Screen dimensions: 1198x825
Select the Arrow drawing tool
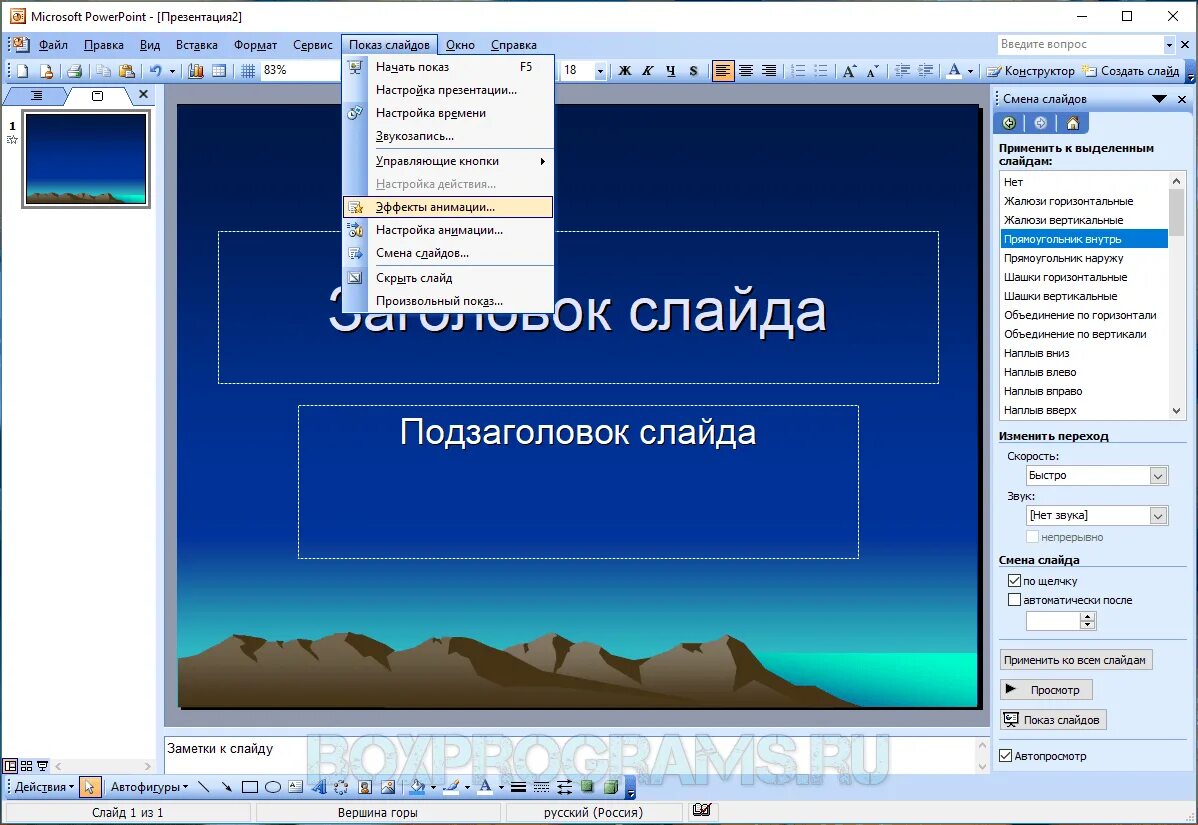tap(226, 787)
